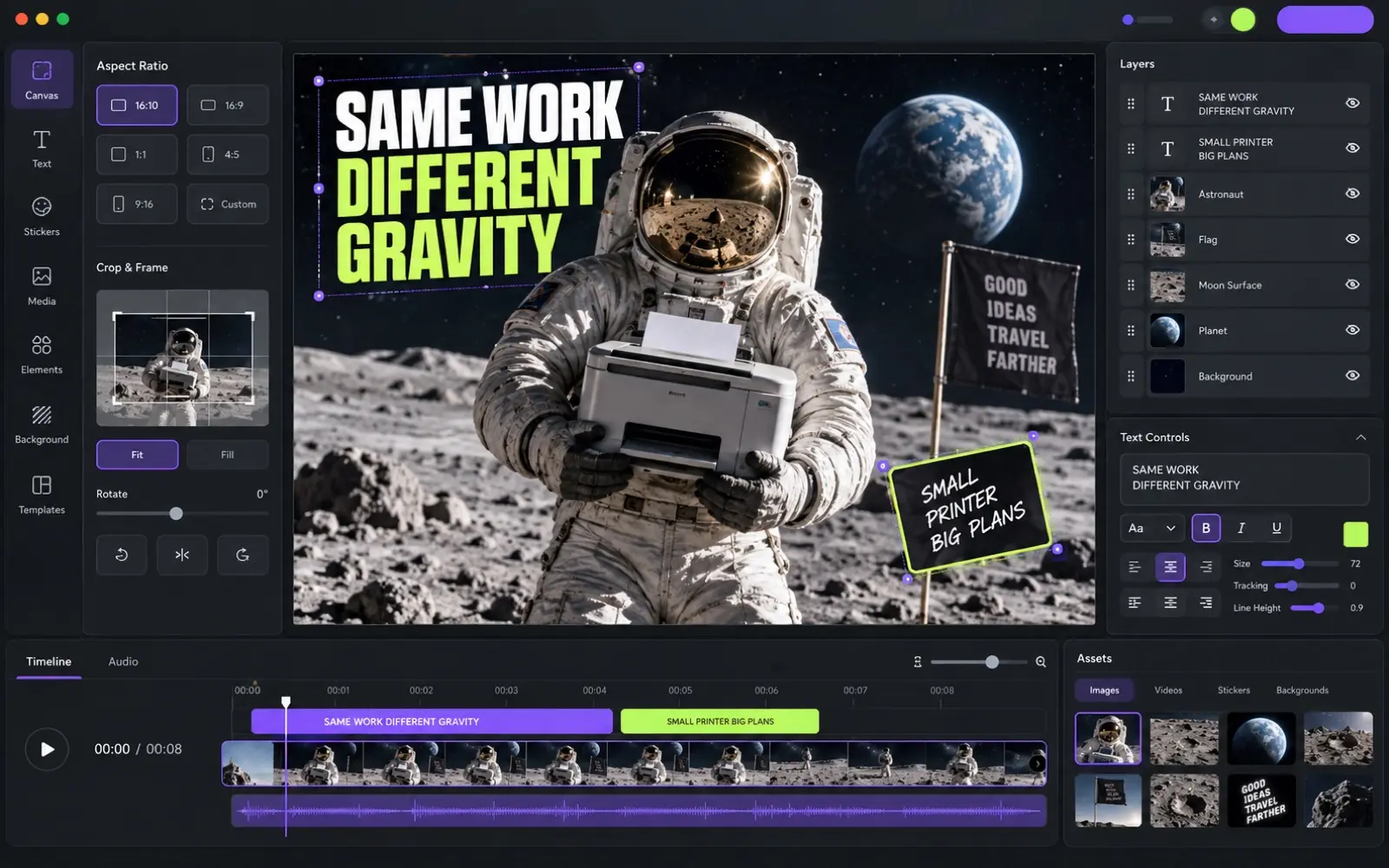
Task: Select the SMALL PRINTER BIG PLANS timeline clip
Action: tap(720, 721)
